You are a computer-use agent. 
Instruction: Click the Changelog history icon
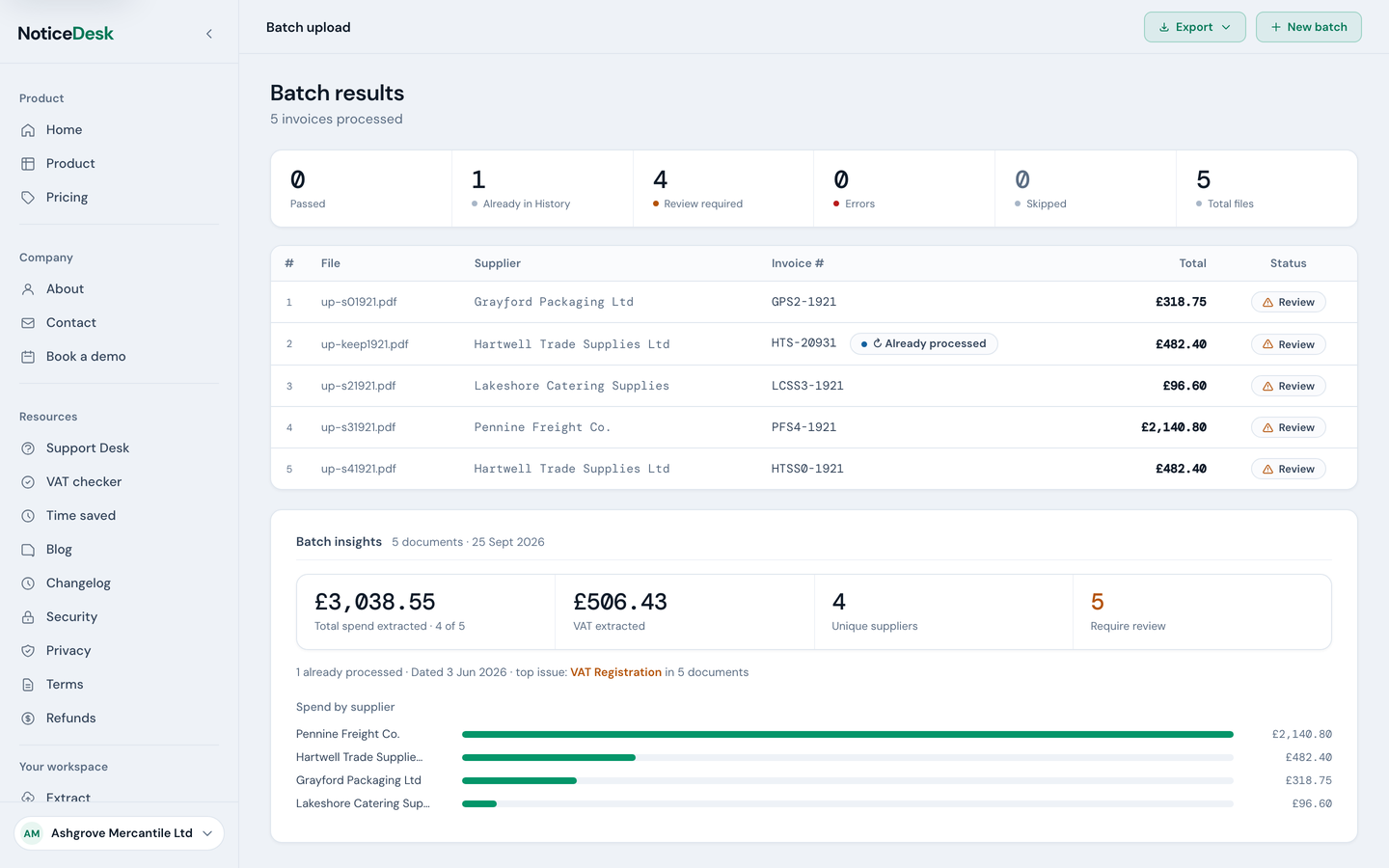[28, 583]
